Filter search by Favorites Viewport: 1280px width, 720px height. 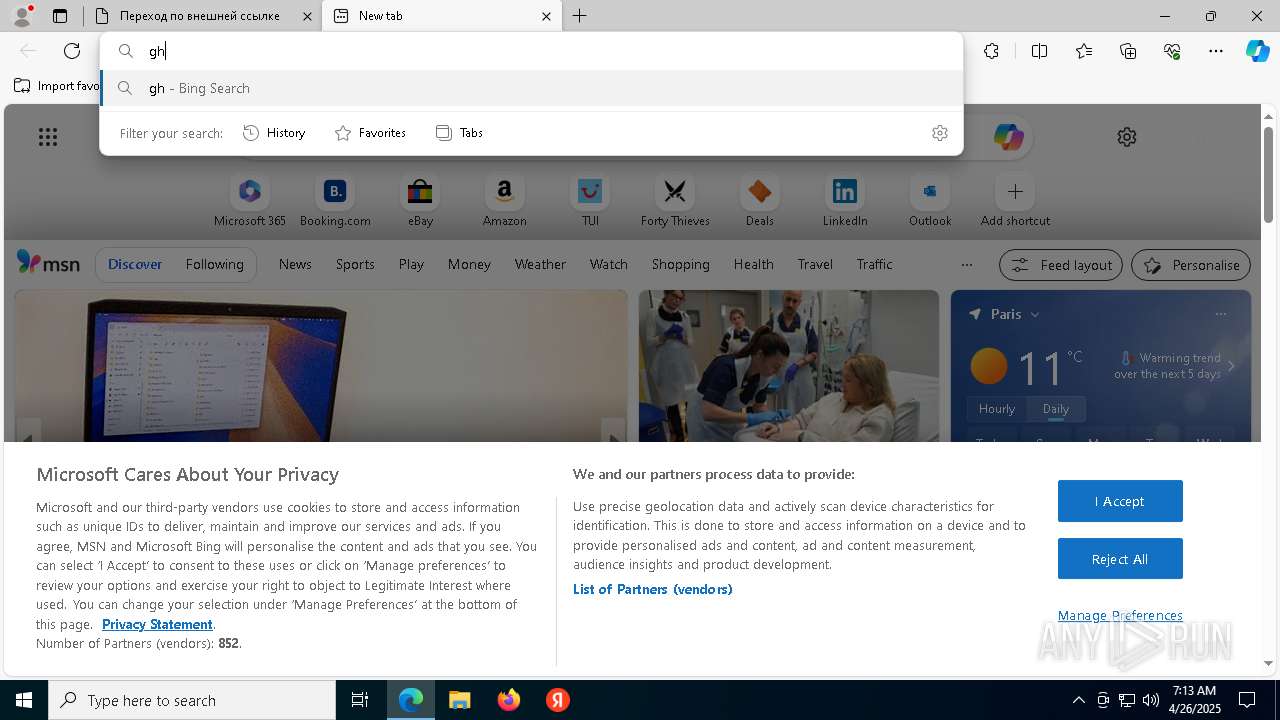[370, 133]
